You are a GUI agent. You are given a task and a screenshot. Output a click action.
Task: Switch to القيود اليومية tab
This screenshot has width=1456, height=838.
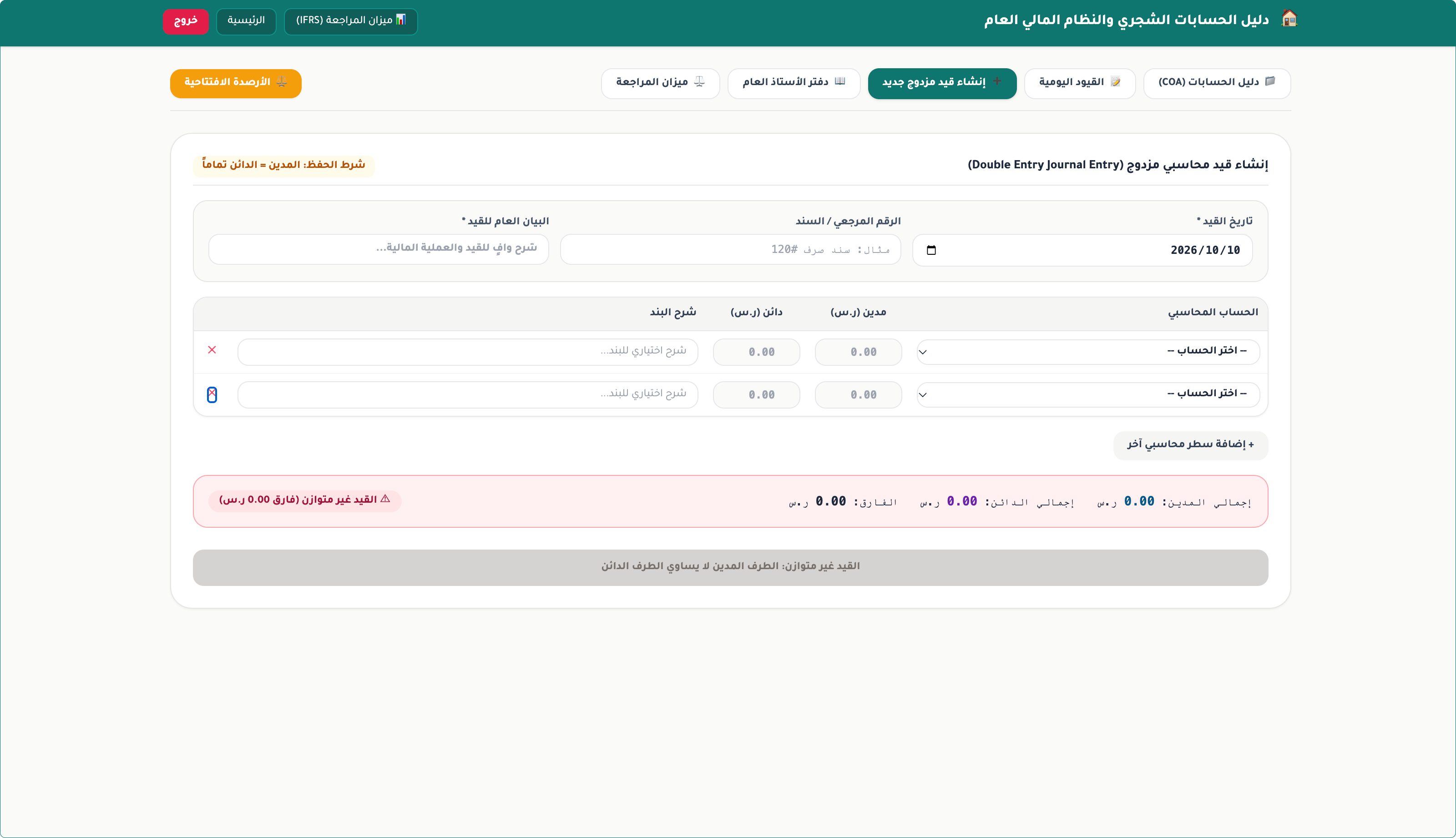[x=1080, y=83]
